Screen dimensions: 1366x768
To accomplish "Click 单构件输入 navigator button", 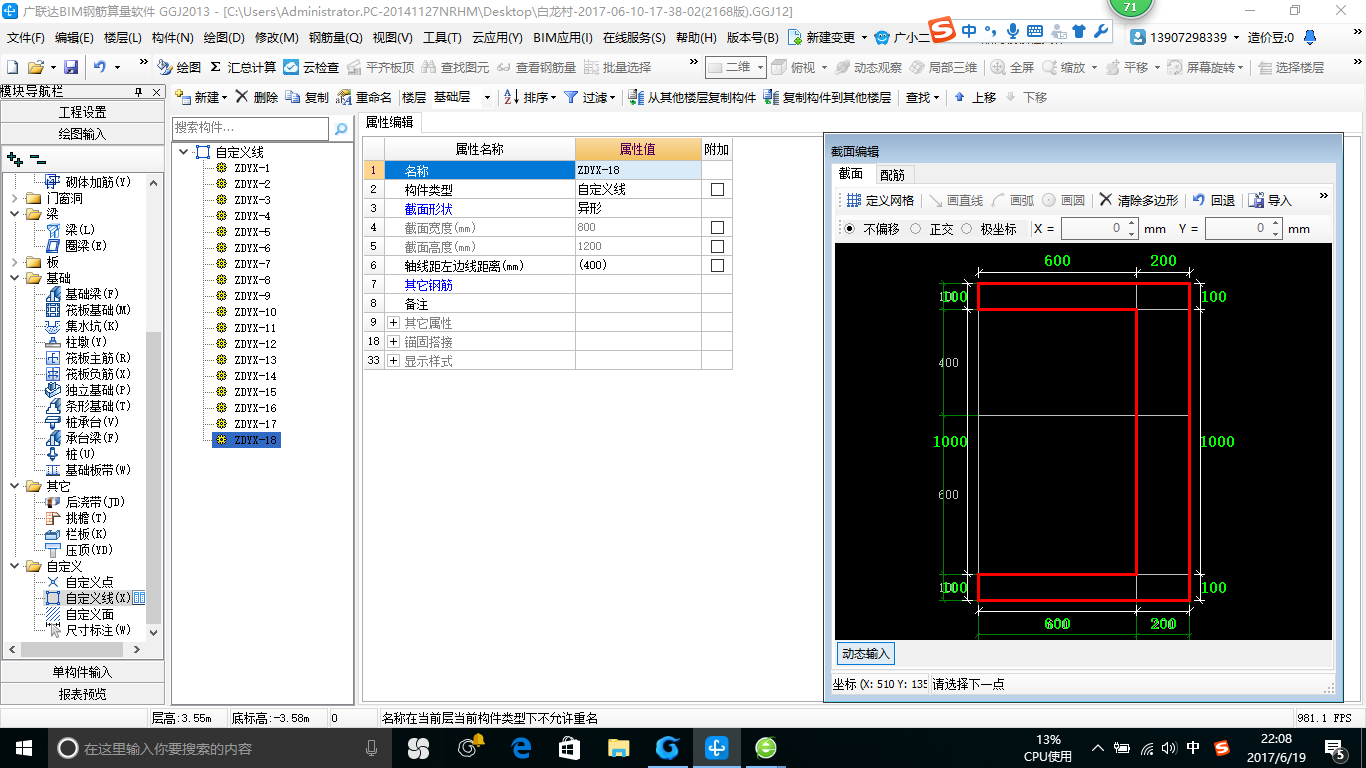I will [82, 672].
